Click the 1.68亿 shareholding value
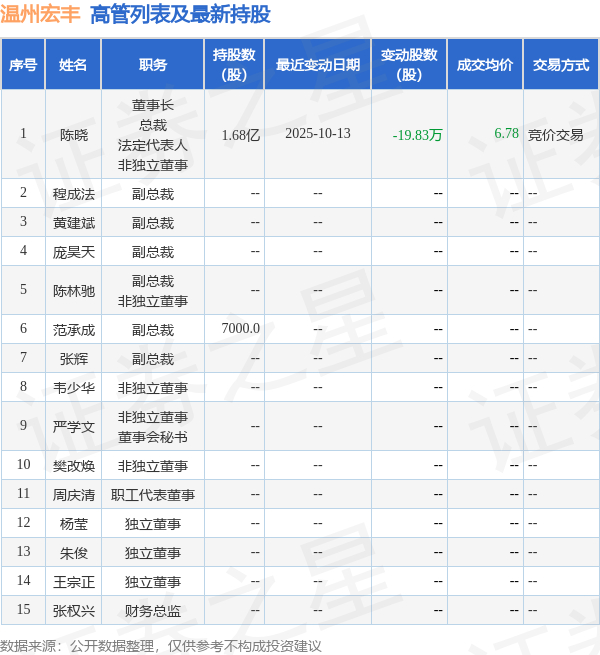The image size is (600, 655). pos(241,135)
